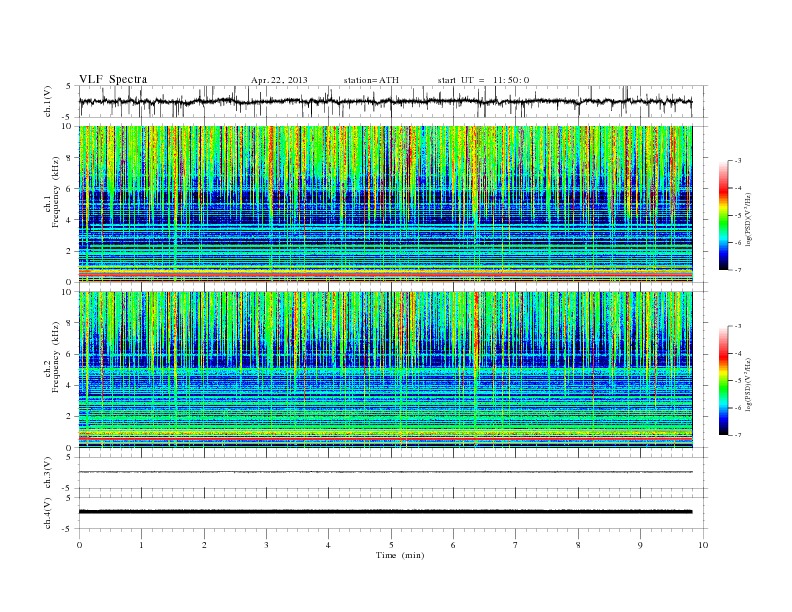
Task: Click time-axis tick label '3'
Action: tap(266, 545)
